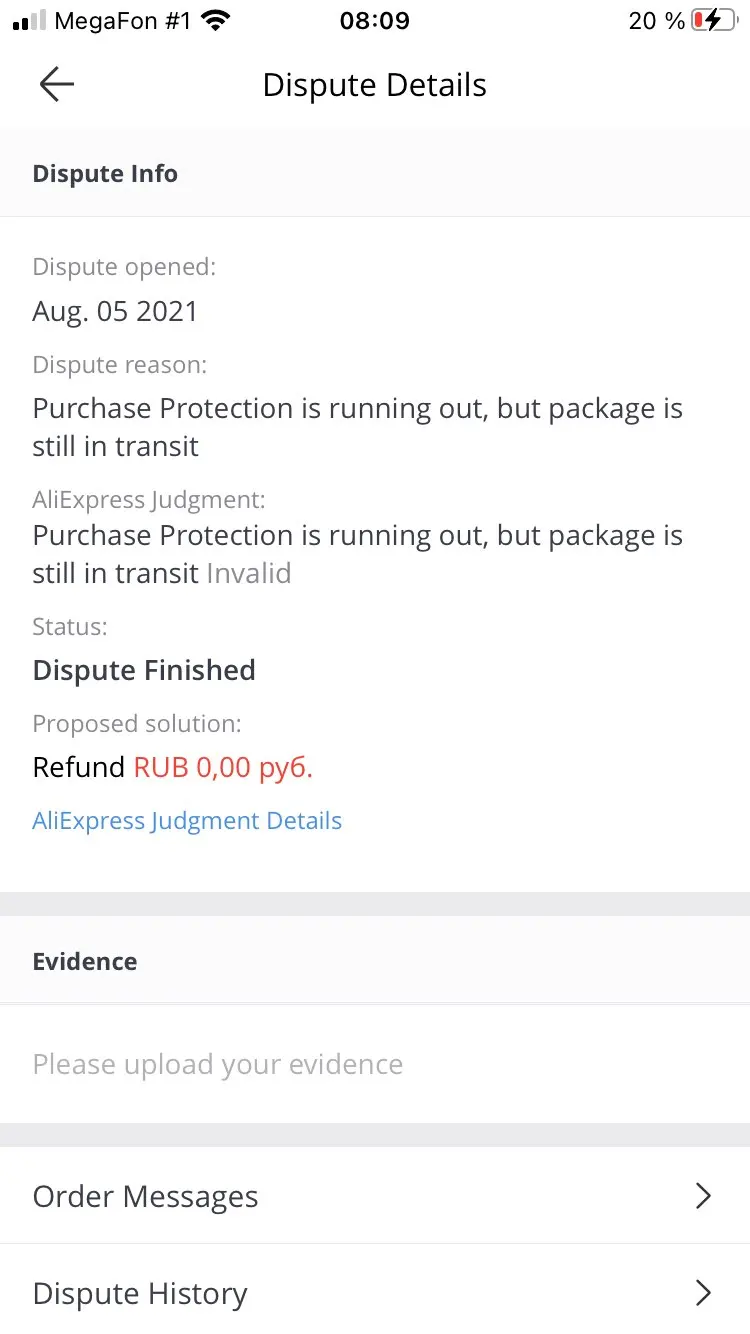Tap the upload your evidence field
Screen dimensions: 750x1334
click(x=218, y=1064)
